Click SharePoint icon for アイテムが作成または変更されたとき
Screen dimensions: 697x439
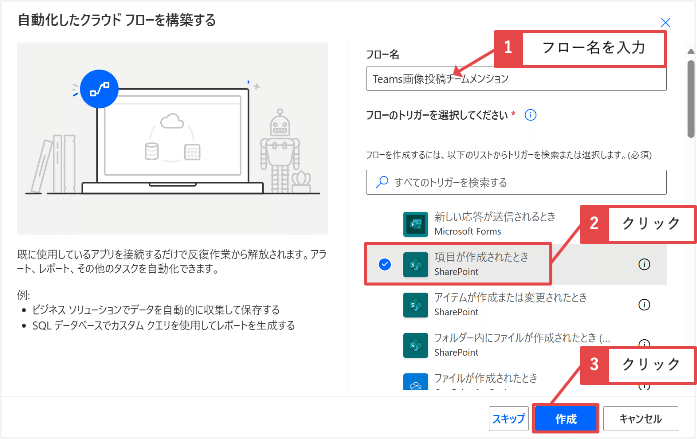[415, 305]
